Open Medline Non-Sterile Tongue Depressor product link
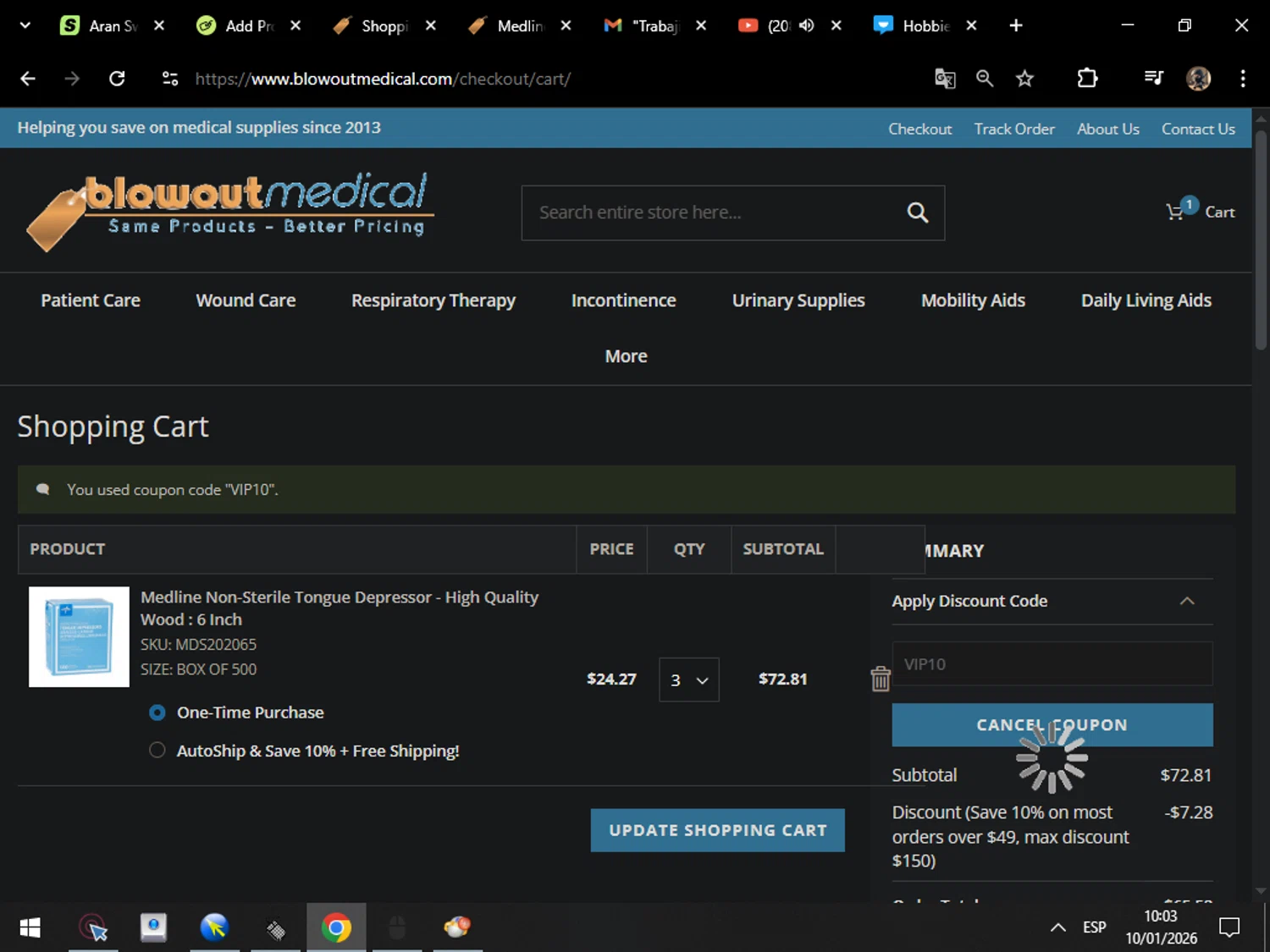Screen dimensions: 1270x952 [340, 608]
